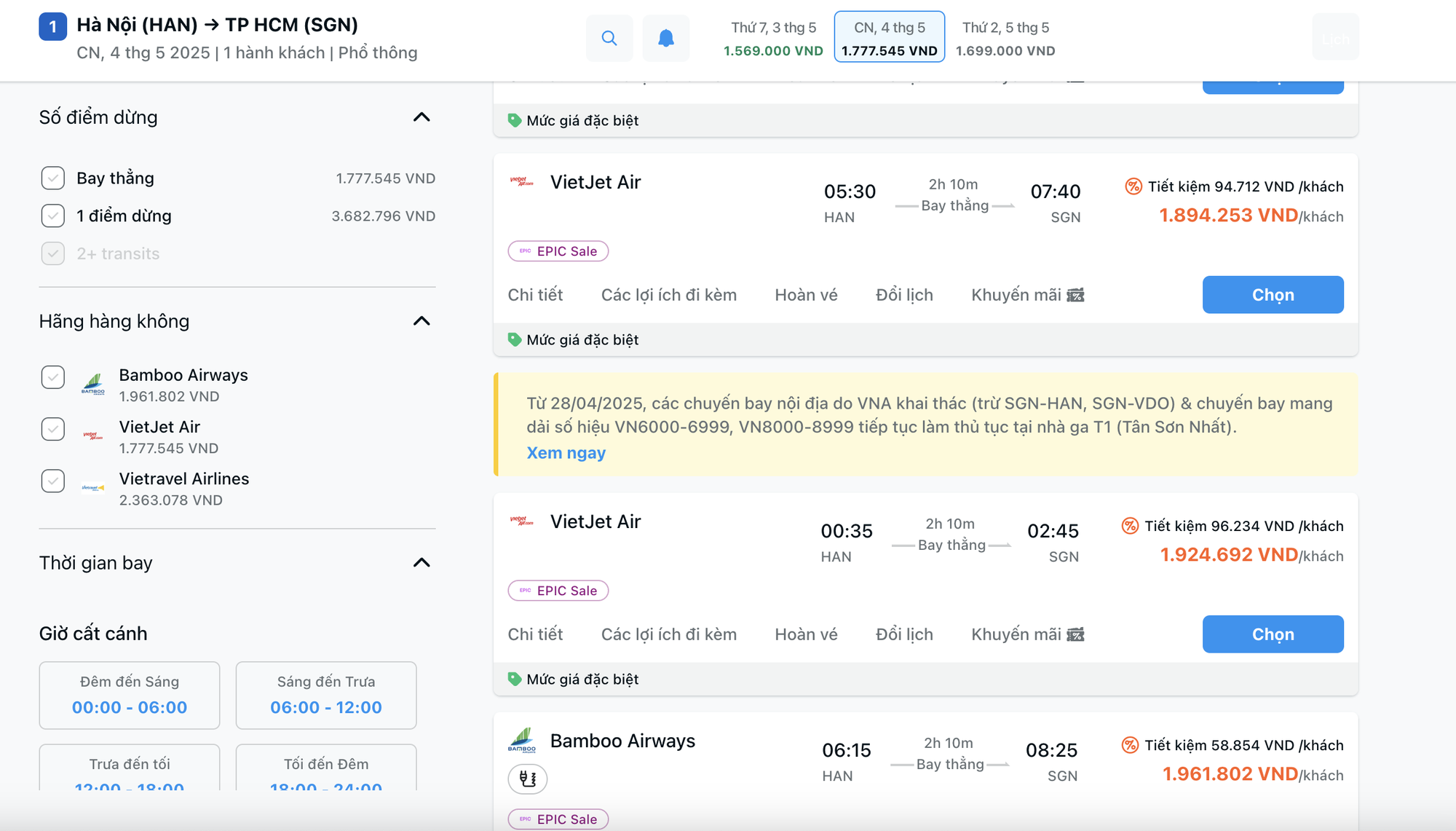Screen dimensions: 1456x831
Task: Collapse the Hãng hàng không section
Action: (422, 321)
